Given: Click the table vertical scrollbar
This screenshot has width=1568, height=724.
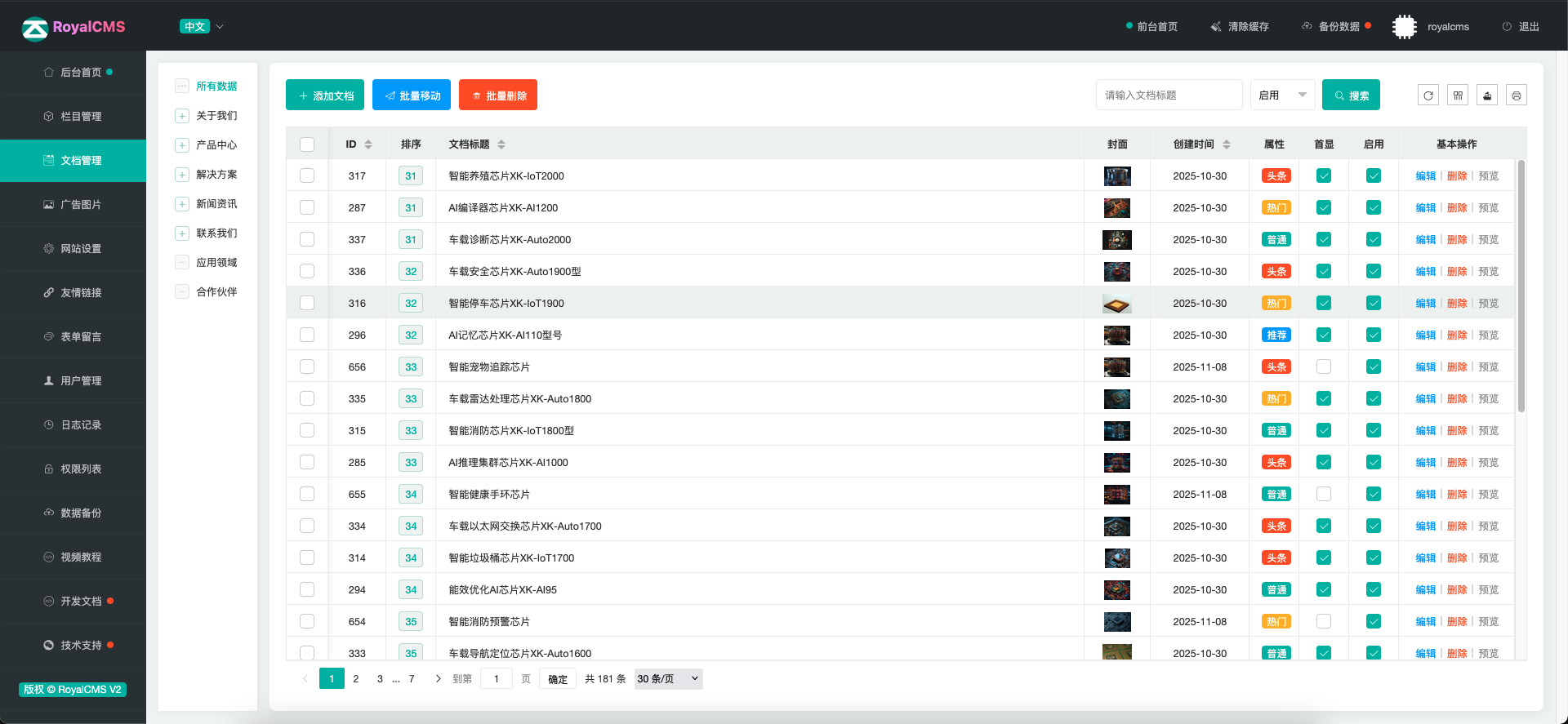Looking at the screenshot, I should [x=1521, y=286].
